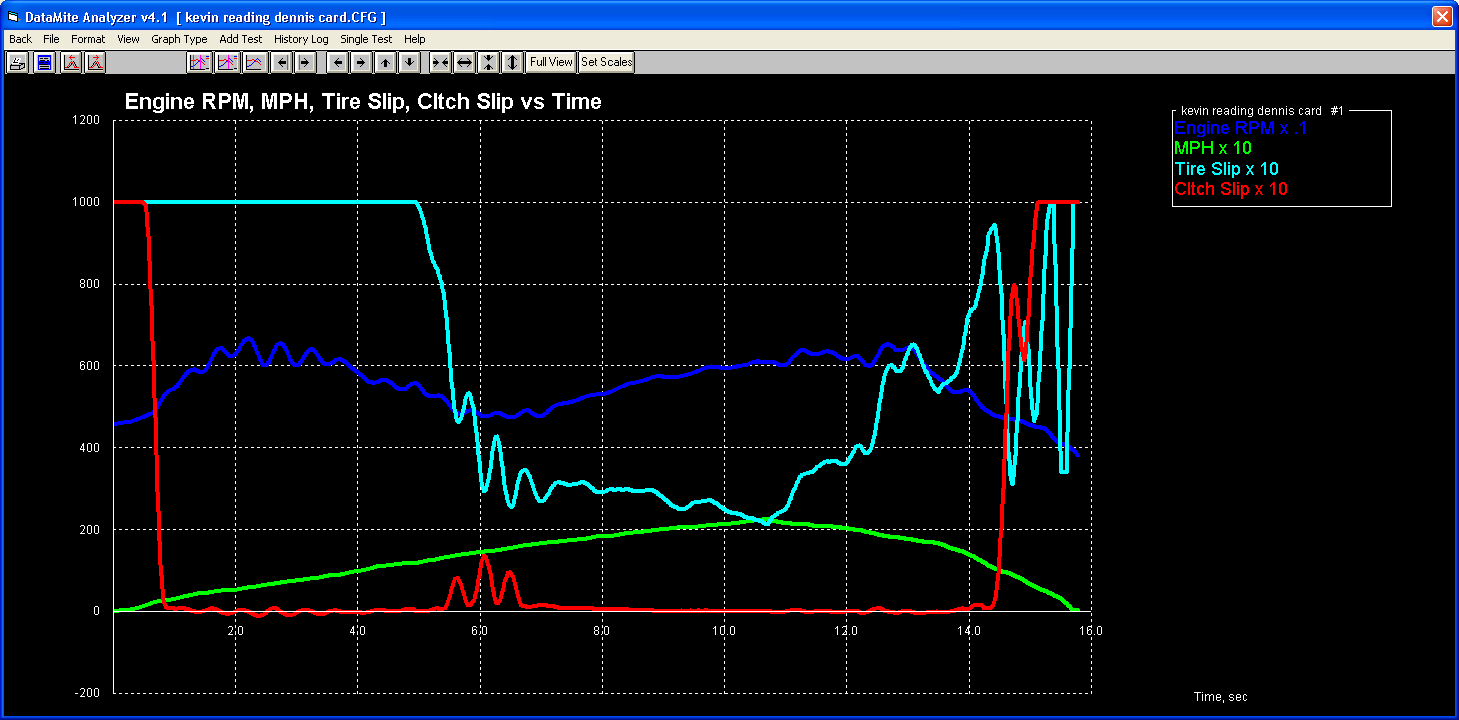This screenshot has width=1459, height=720.
Task: Click the vertical compress arrows icon
Action: 488,62
